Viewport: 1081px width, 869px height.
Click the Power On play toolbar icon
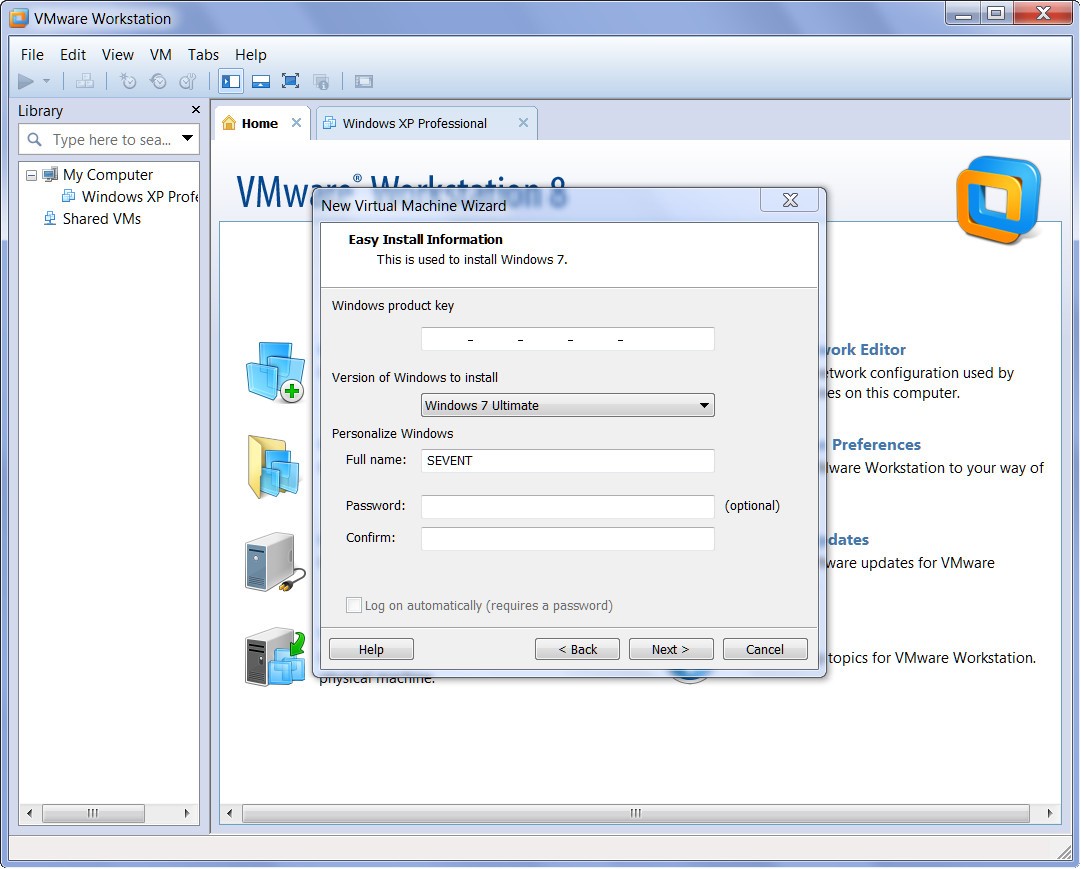click(x=26, y=81)
